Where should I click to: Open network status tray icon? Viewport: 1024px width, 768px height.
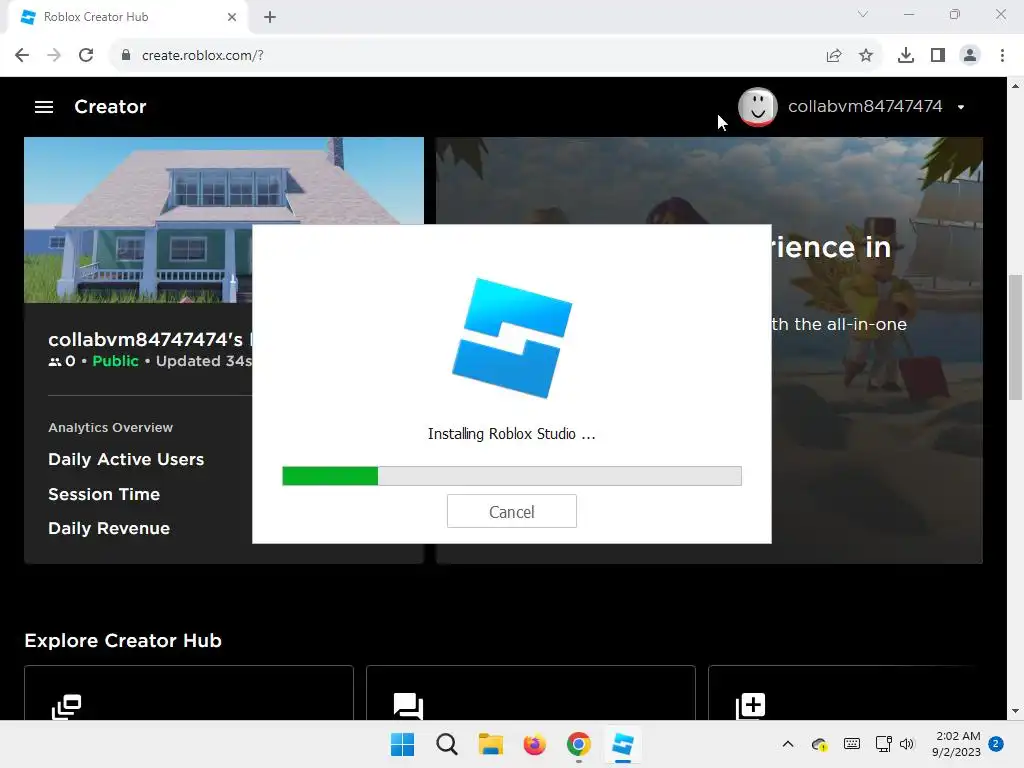tap(884, 744)
